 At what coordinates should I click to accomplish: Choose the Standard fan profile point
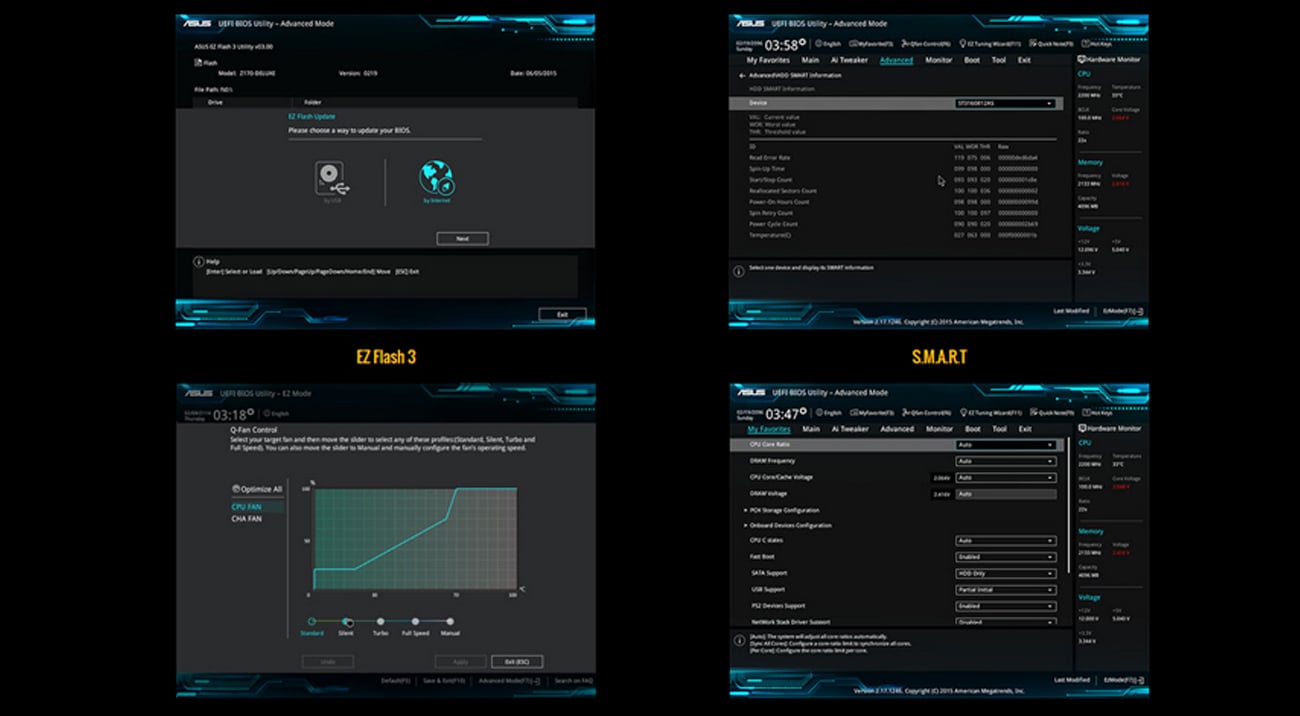point(312,621)
